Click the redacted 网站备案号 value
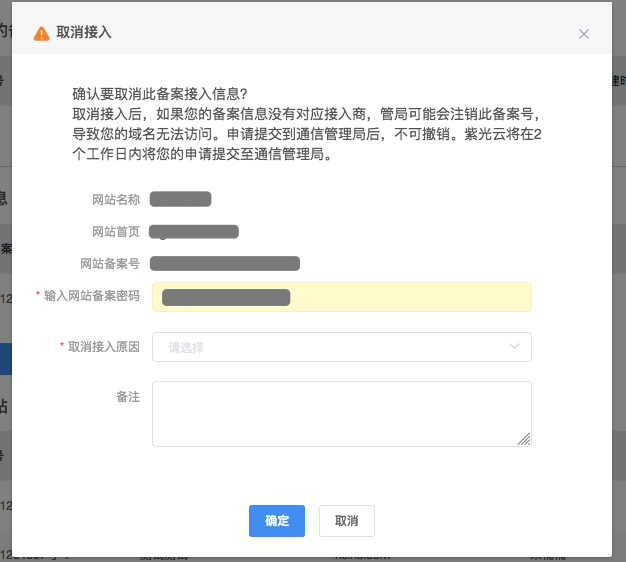Screen dimensions: 626x562 [225, 264]
